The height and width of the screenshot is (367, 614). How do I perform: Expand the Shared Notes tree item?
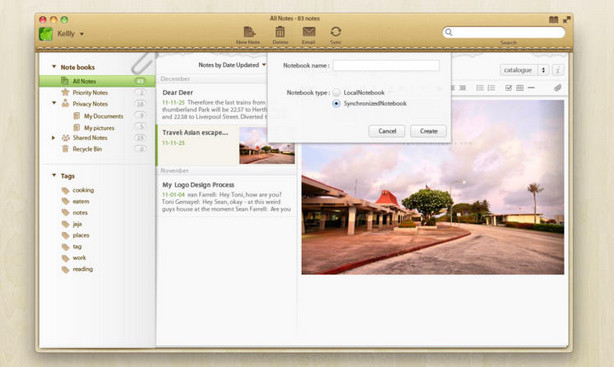pyautogui.click(x=54, y=137)
